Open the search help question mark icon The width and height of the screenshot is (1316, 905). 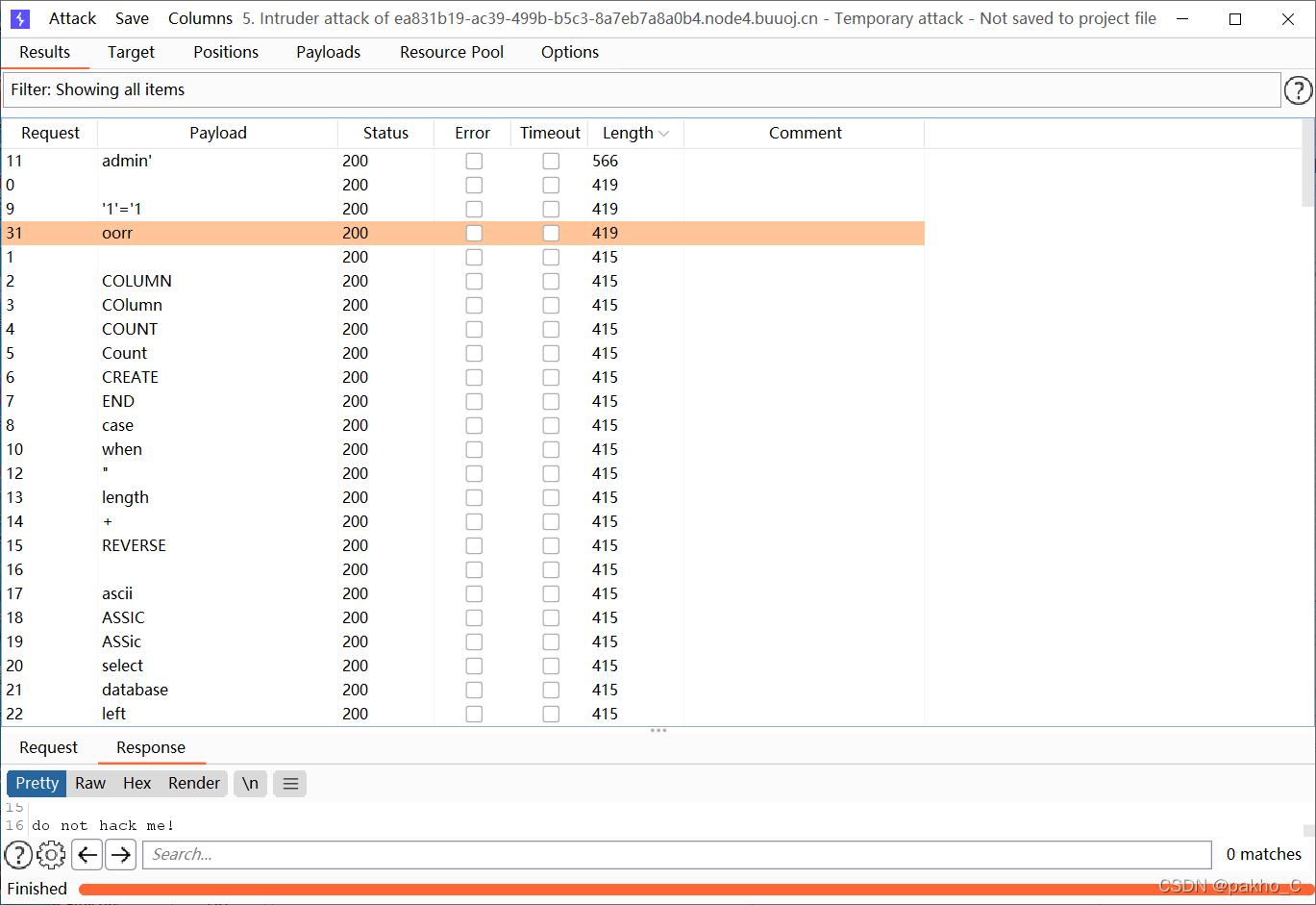click(x=18, y=854)
